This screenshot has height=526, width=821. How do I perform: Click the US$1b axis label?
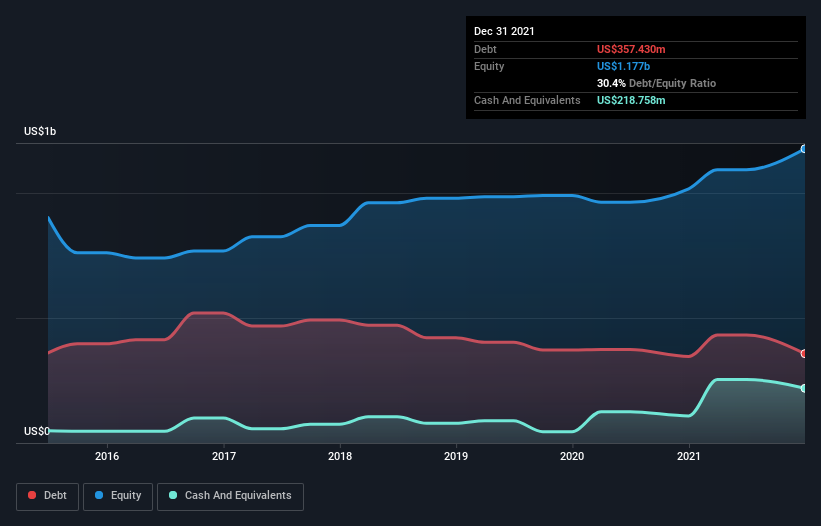[x=40, y=131]
